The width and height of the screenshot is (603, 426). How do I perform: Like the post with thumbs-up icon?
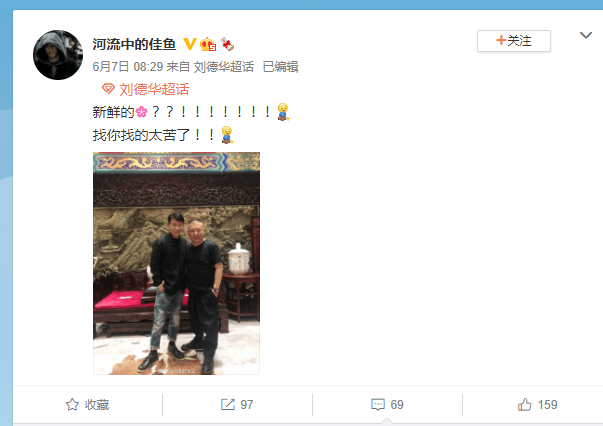[525, 404]
